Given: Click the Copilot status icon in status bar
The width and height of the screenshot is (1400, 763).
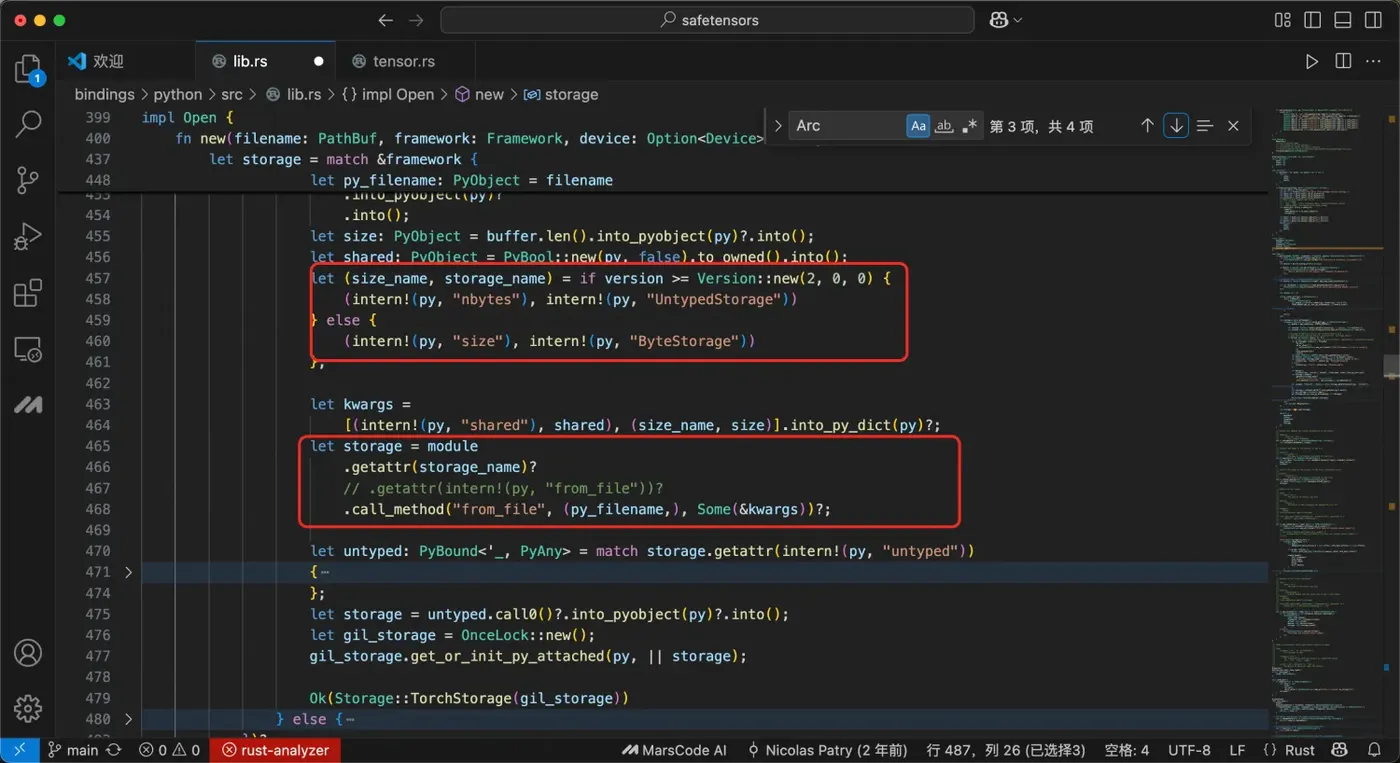Looking at the screenshot, I should click(1340, 750).
